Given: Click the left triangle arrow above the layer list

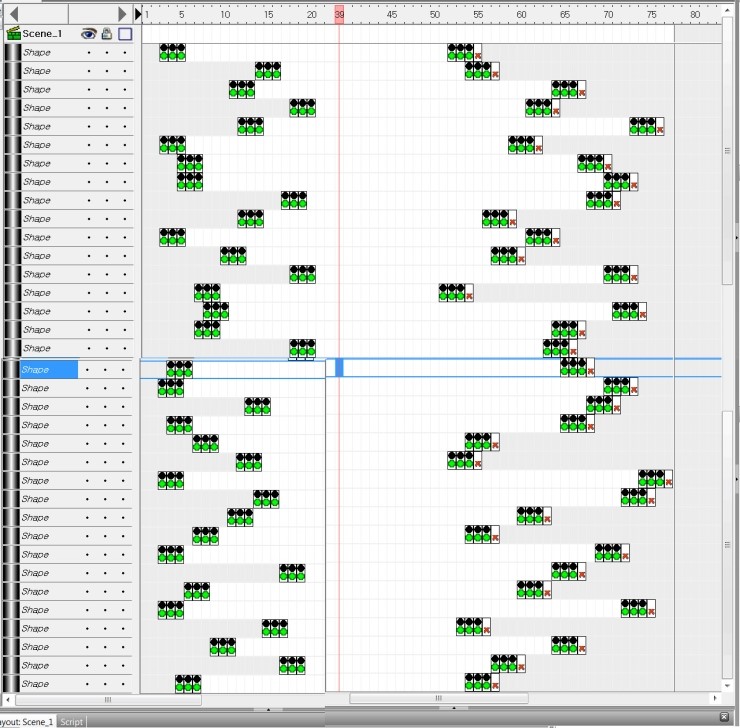Looking at the screenshot, I should 14,14.
